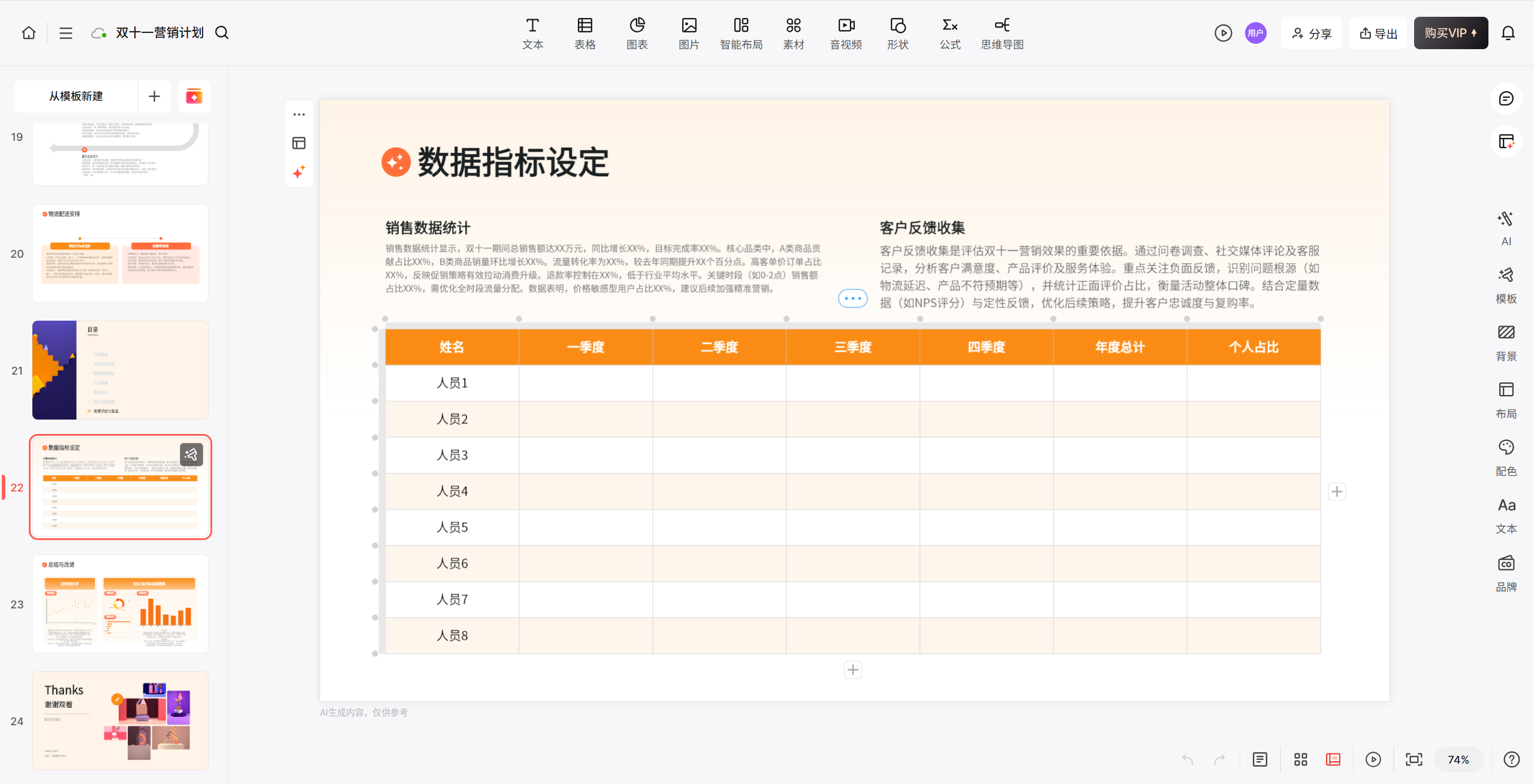Viewport: 1534px width, 784px height.
Task: Select slide 23 总结与改进 thumbnail
Action: point(120,604)
